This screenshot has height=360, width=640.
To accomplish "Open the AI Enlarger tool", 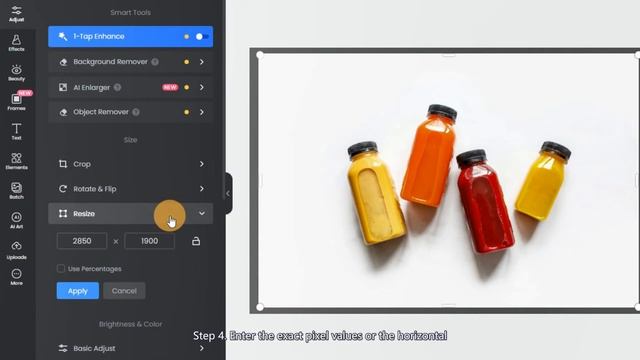I will point(130,87).
